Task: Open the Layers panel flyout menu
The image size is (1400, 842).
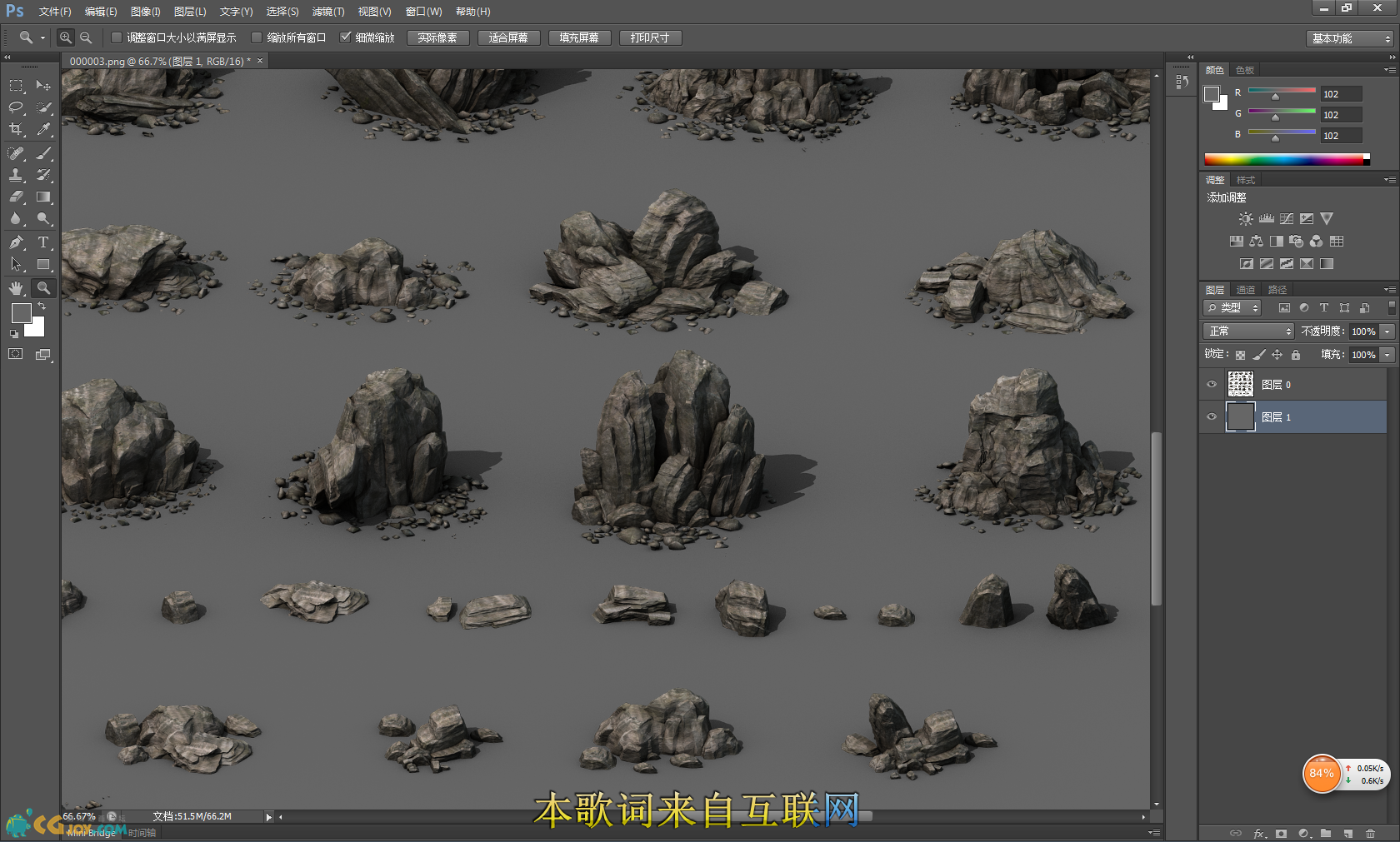Action: click(x=1389, y=290)
